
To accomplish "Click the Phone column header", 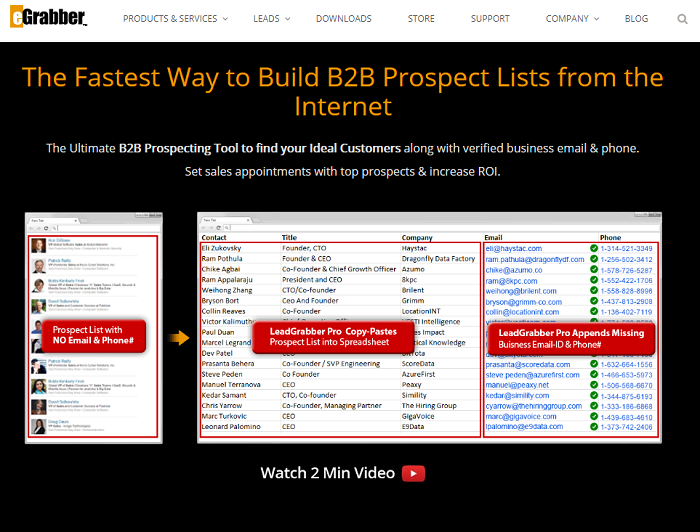I will coord(610,237).
